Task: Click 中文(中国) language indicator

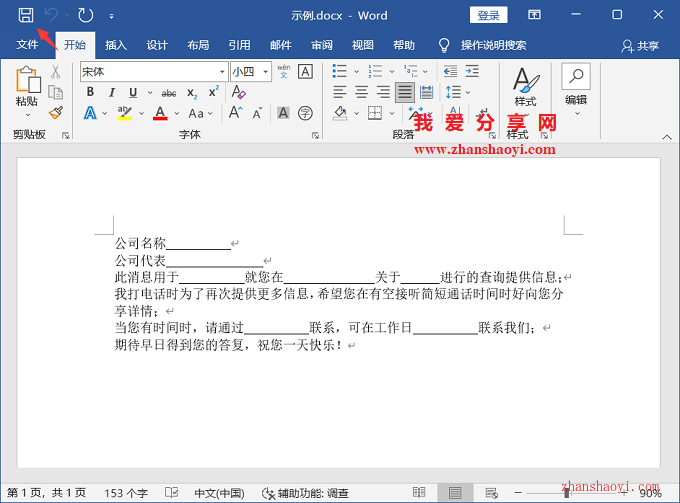Action: pos(219,493)
